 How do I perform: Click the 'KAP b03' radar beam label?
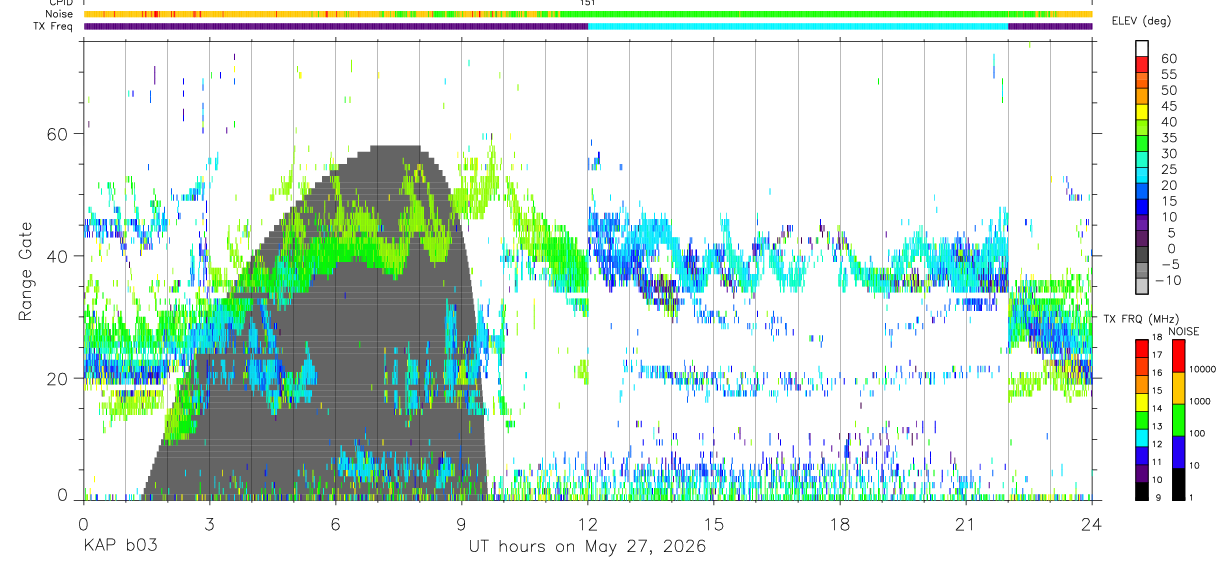[119, 546]
